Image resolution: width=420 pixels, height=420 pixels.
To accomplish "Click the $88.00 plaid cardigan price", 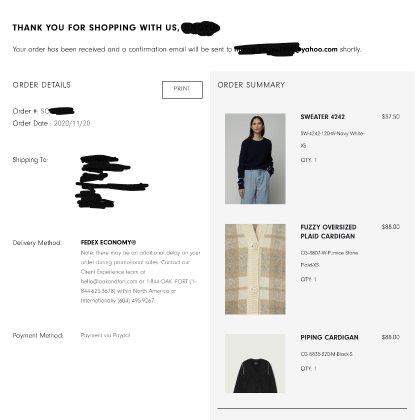I will 391,227.
